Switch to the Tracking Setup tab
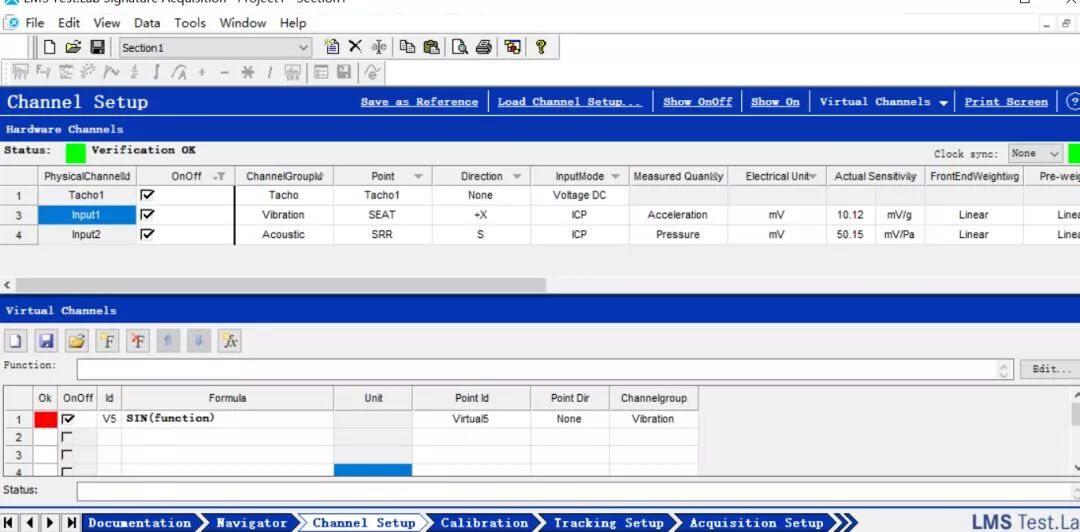Viewport: 1080px width, 532px height. [x=608, y=523]
